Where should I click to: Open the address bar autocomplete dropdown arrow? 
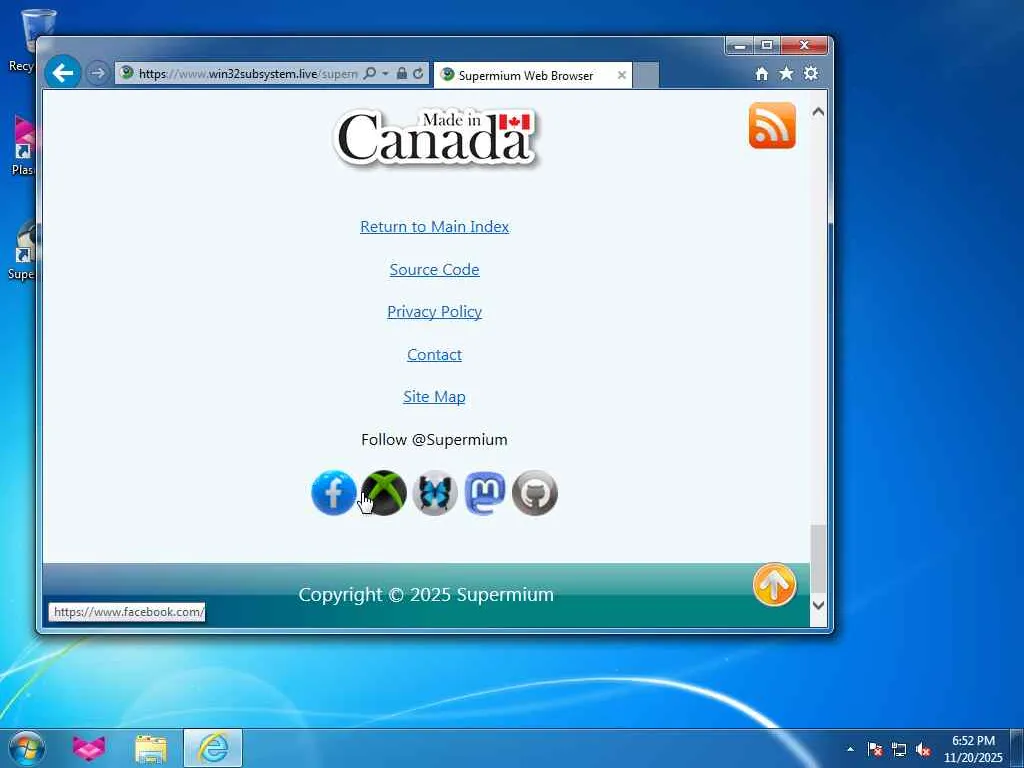(385, 73)
